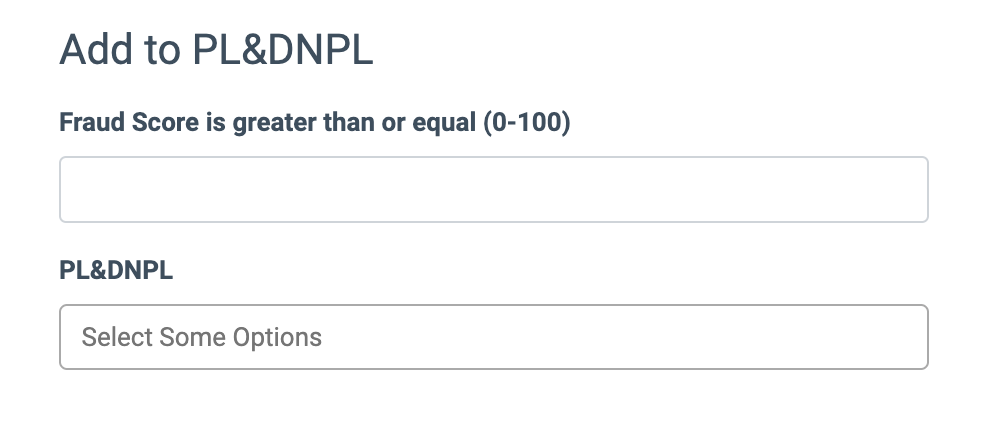Place cursor in the fraud score threshold box
988x428 pixels.
[494, 189]
